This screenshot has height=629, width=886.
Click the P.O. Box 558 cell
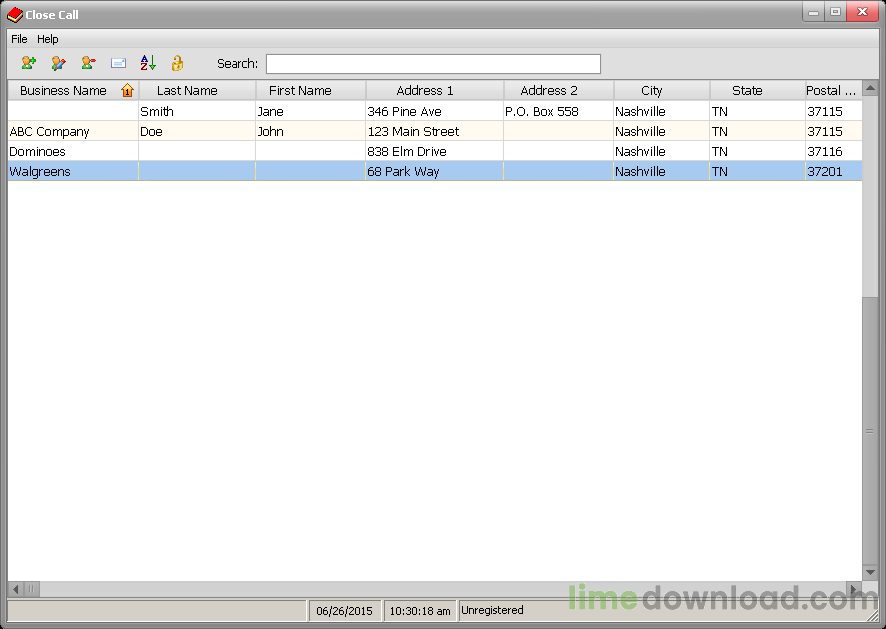558,111
